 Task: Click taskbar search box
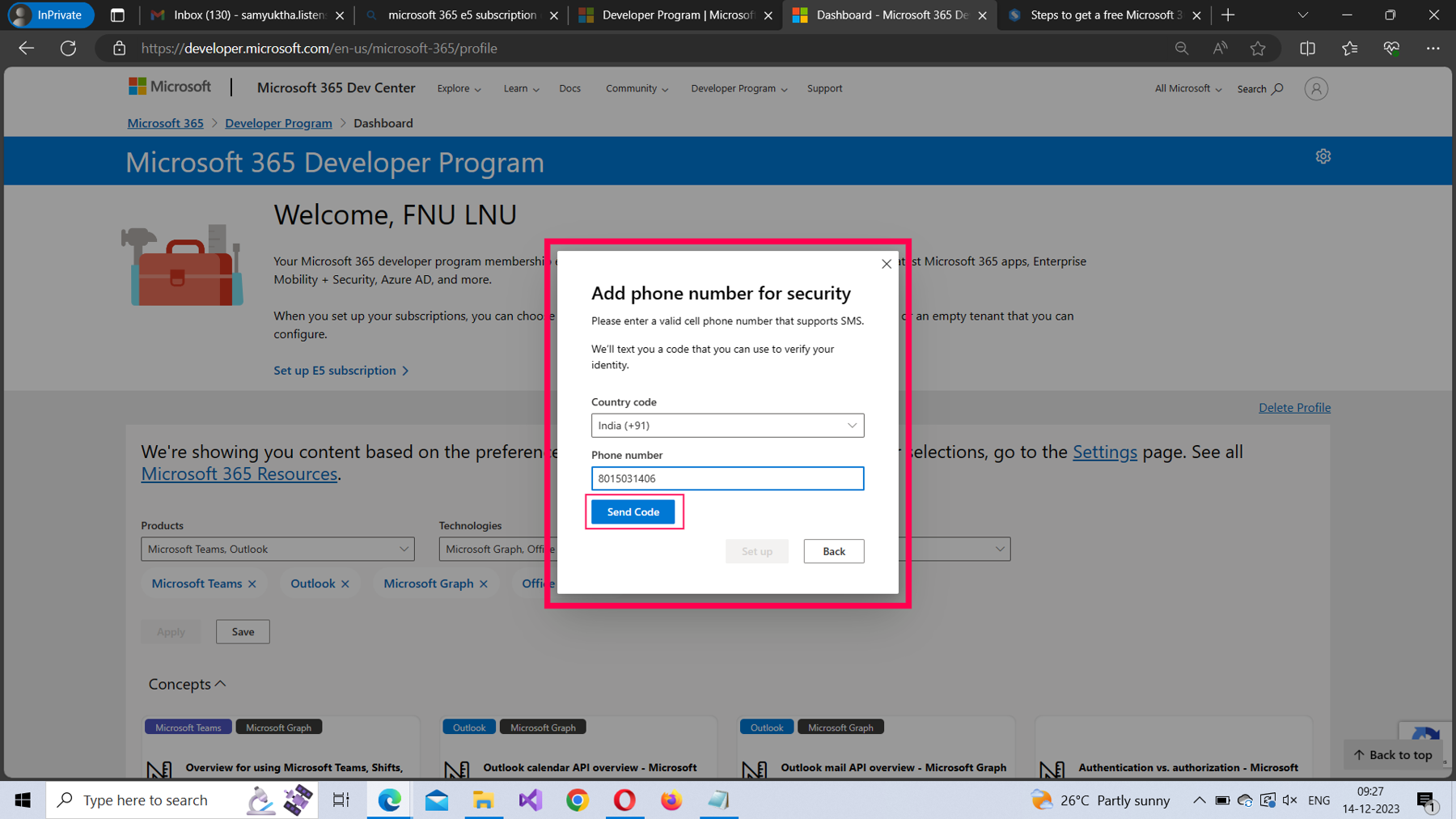[x=182, y=800]
